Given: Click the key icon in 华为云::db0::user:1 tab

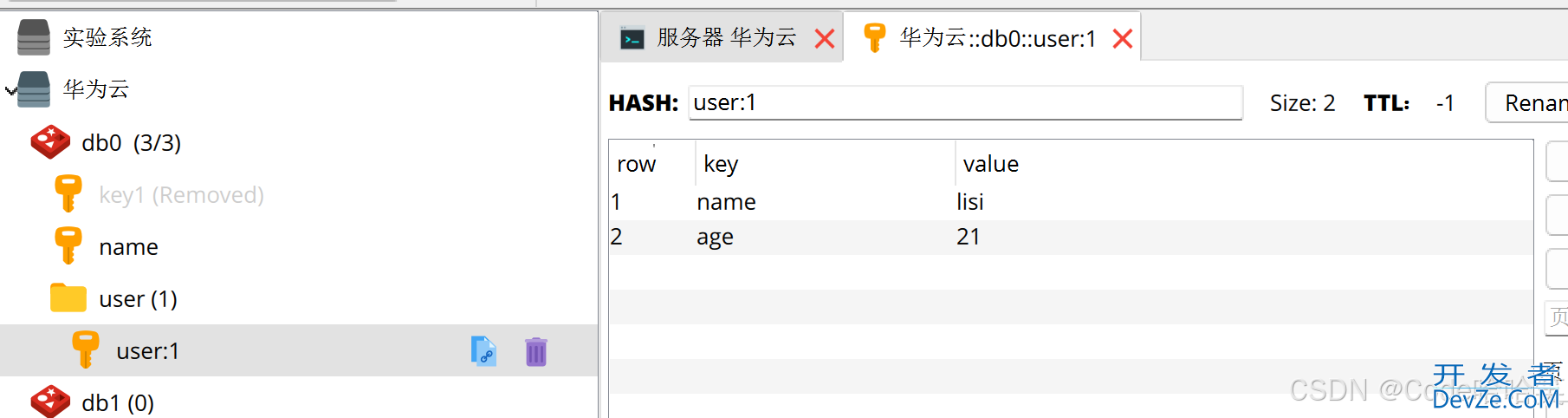Looking at the screenshot, I should (875, 38).
